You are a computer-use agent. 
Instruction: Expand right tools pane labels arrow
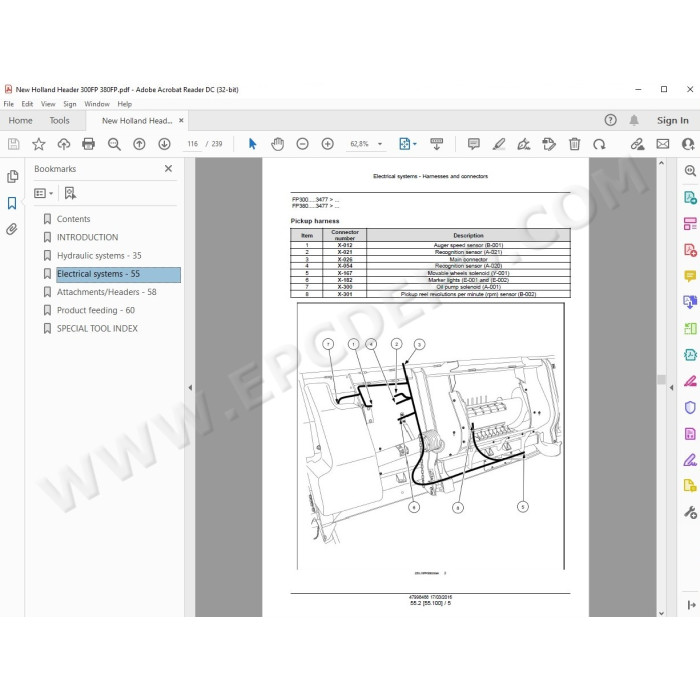click(691, 605)
